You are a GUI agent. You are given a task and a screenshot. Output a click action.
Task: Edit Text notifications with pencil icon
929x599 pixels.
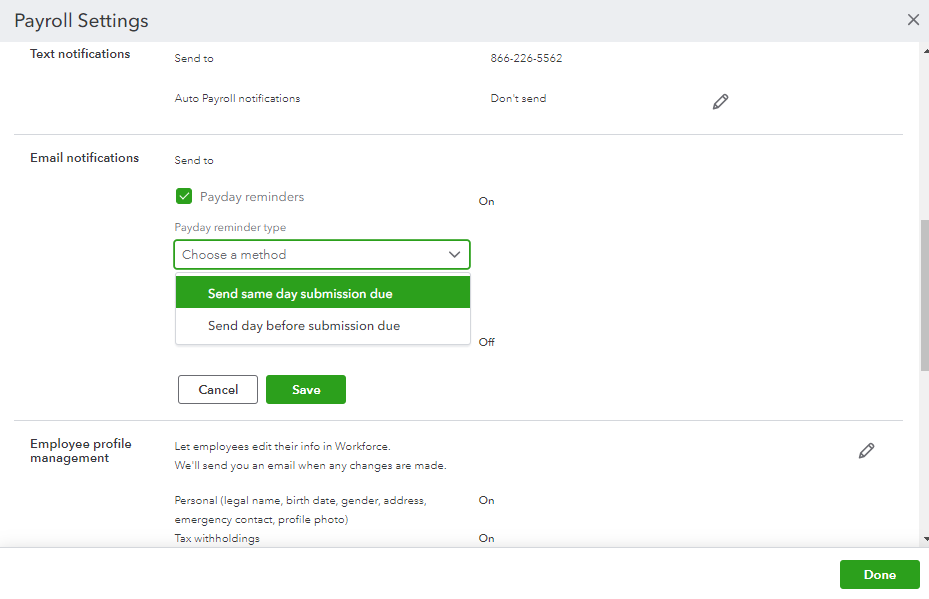720,101
